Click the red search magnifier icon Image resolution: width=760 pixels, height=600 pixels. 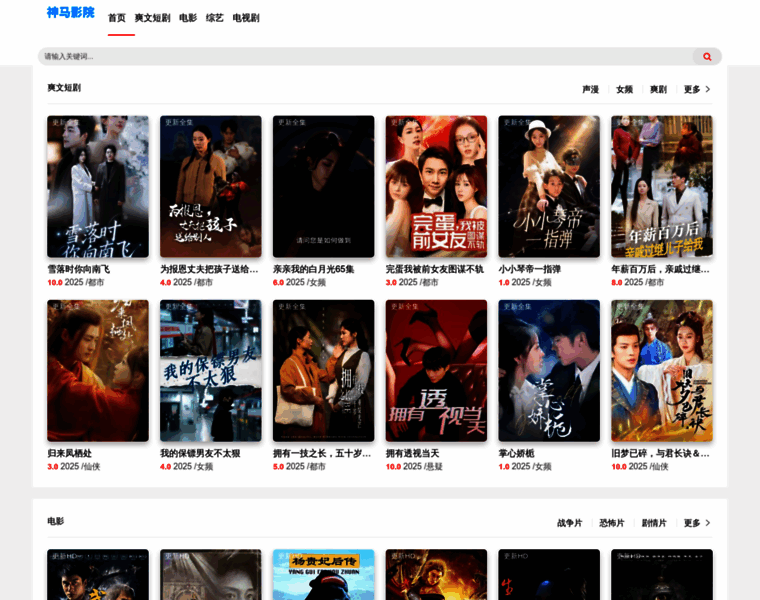707,57
